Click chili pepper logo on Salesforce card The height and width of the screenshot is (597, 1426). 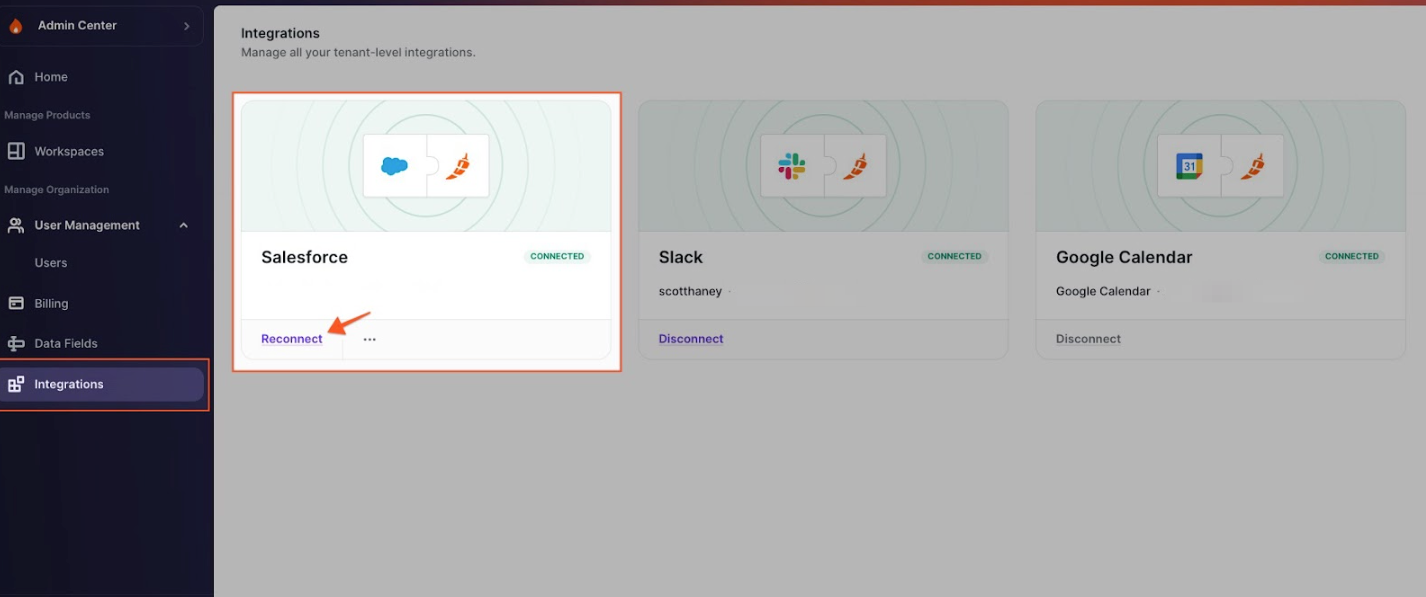(459, 165)
